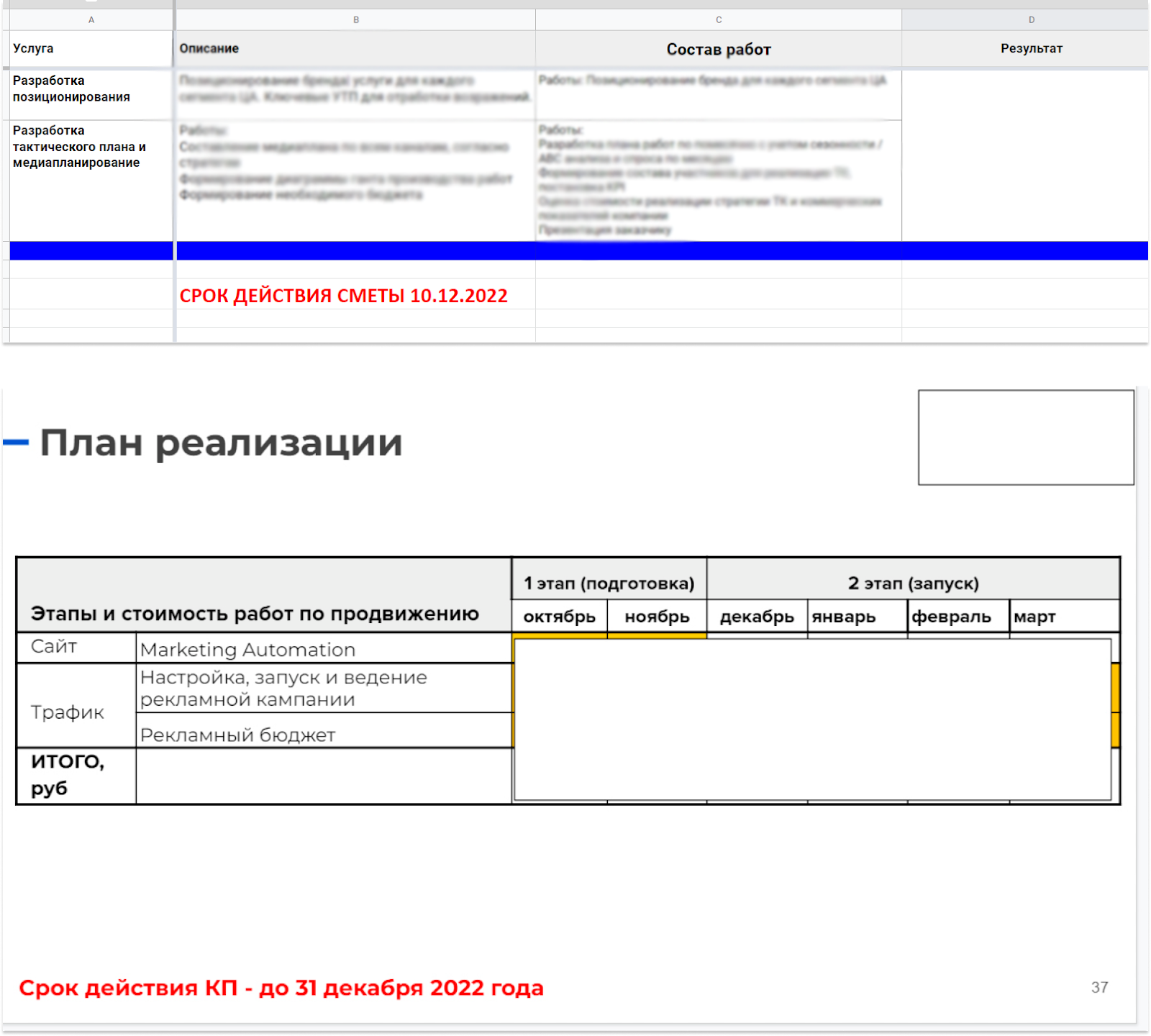Click the Marketing Automation table cell
This screenshot has height=1036, width=1151.
[324, 650]
